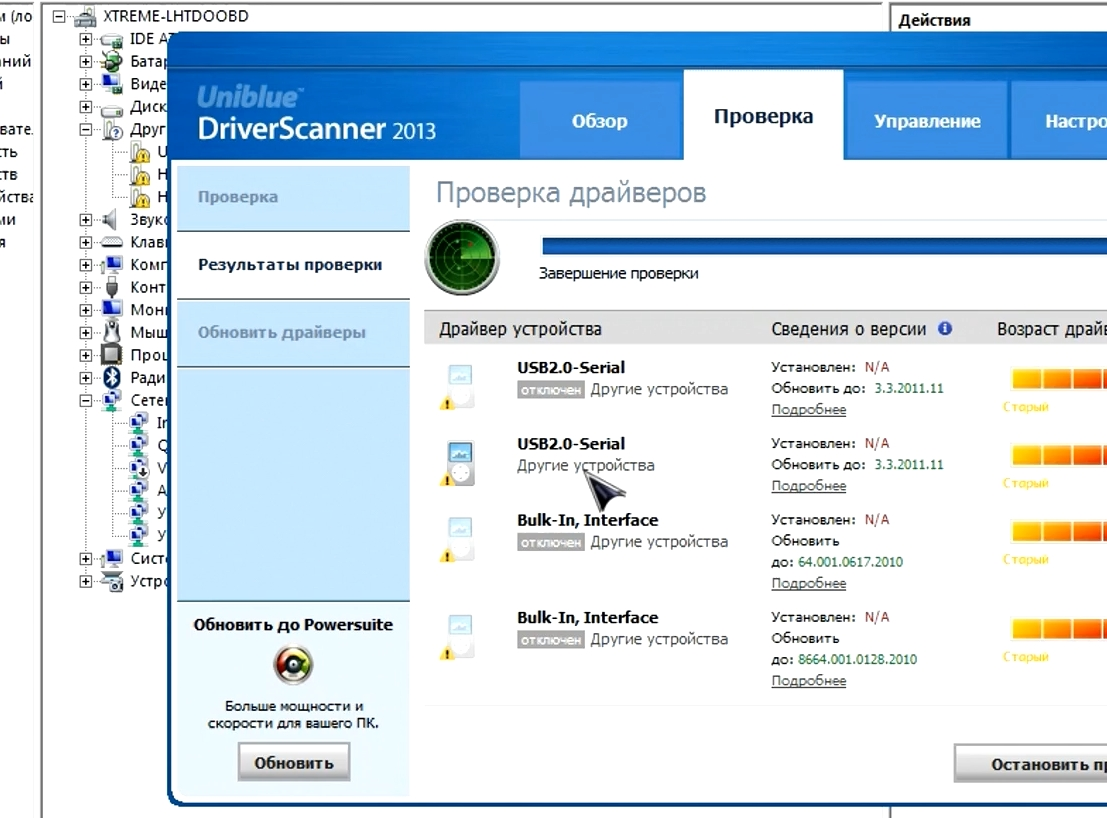Click the device icon of first USB2.0-Serial
Viewport: 1107px width, 818px height.
457,387
